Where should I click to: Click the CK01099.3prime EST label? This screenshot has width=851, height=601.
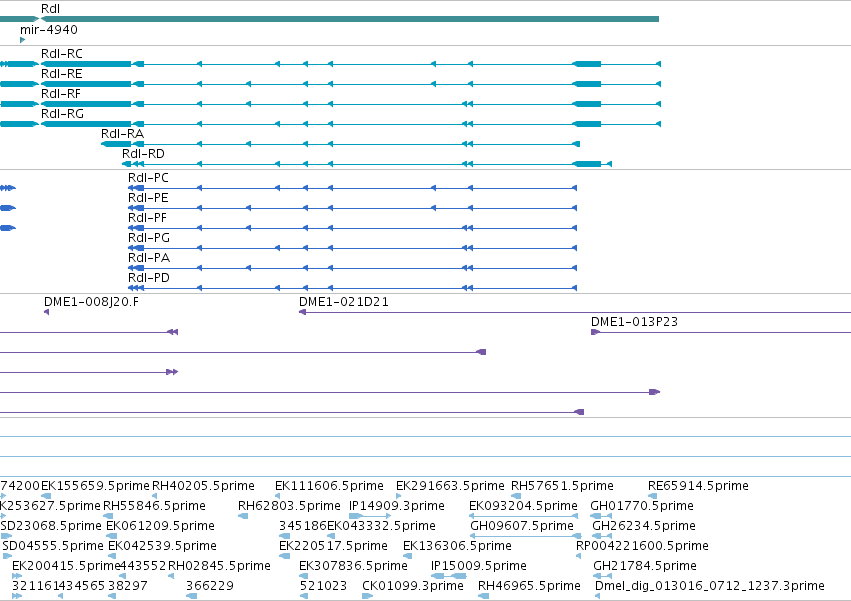pyautogui.click(x=413, y=586)
